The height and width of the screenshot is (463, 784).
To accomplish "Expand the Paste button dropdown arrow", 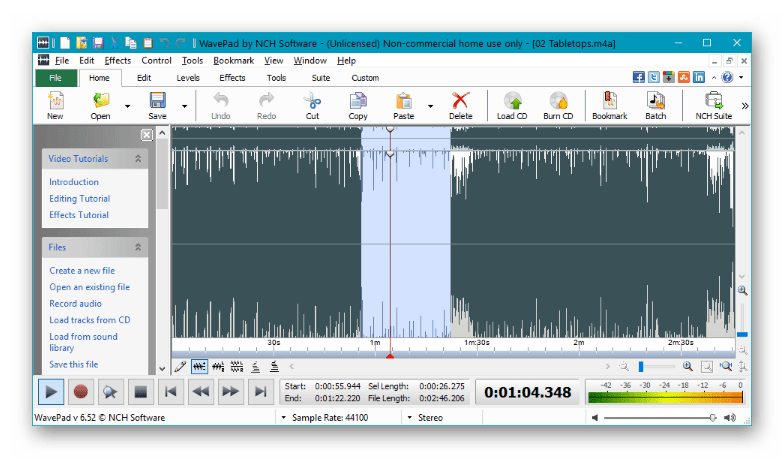I will [430, 106].
